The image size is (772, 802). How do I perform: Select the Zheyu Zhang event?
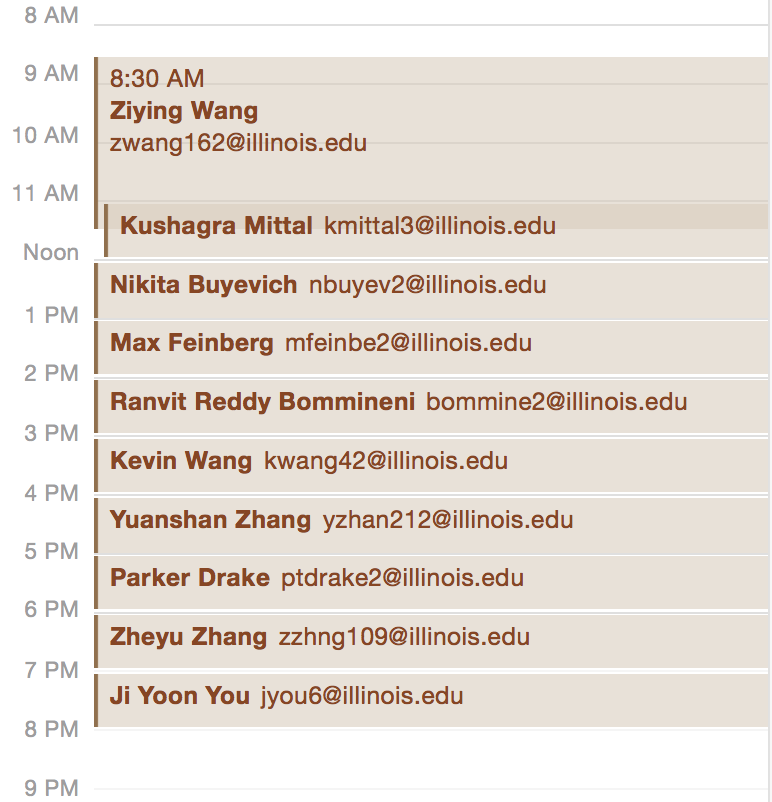(188, 637)
